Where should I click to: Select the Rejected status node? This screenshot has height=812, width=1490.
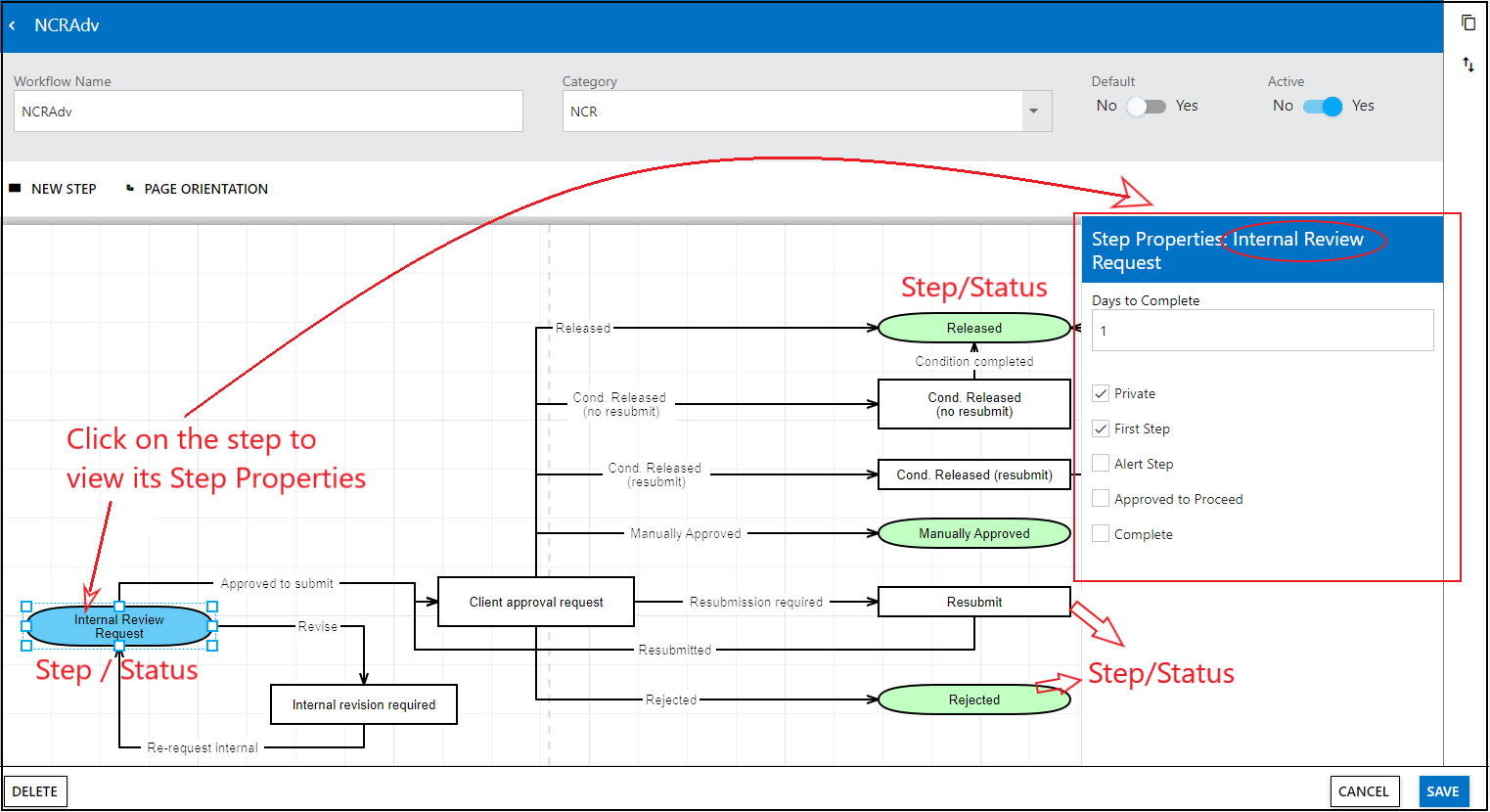point(973,699)
